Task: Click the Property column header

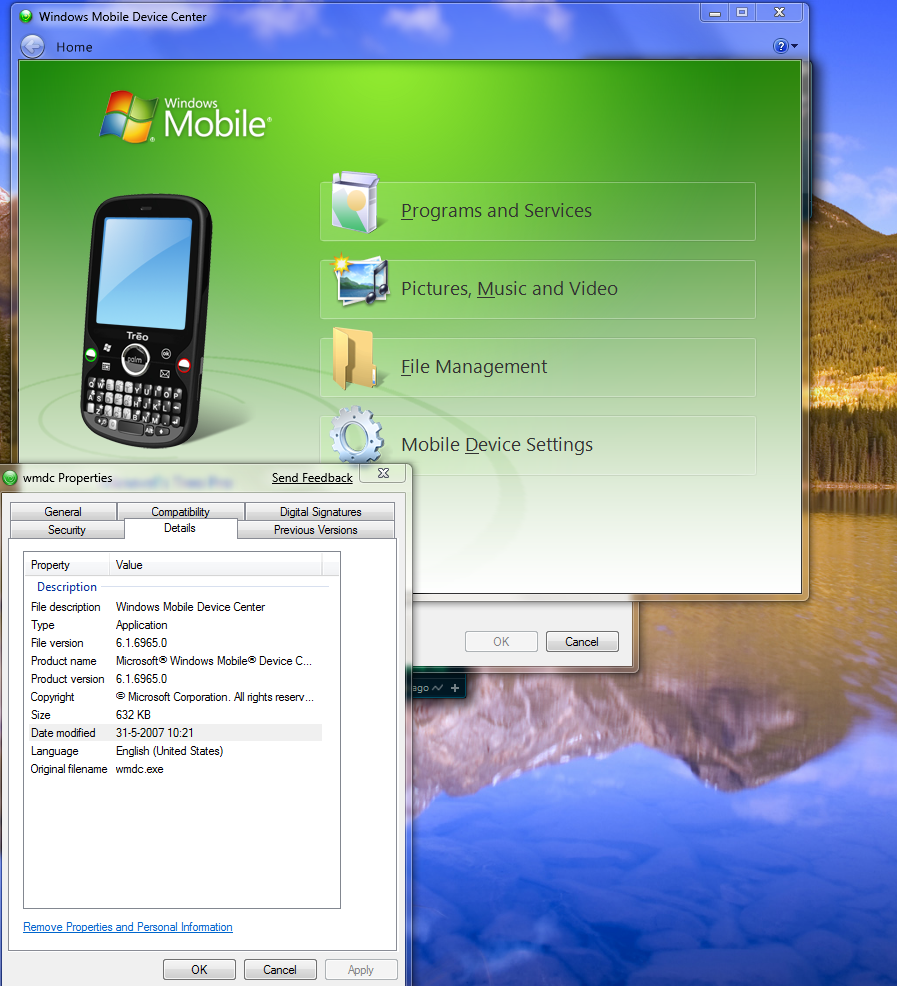Action: click(x=67, y=565)
